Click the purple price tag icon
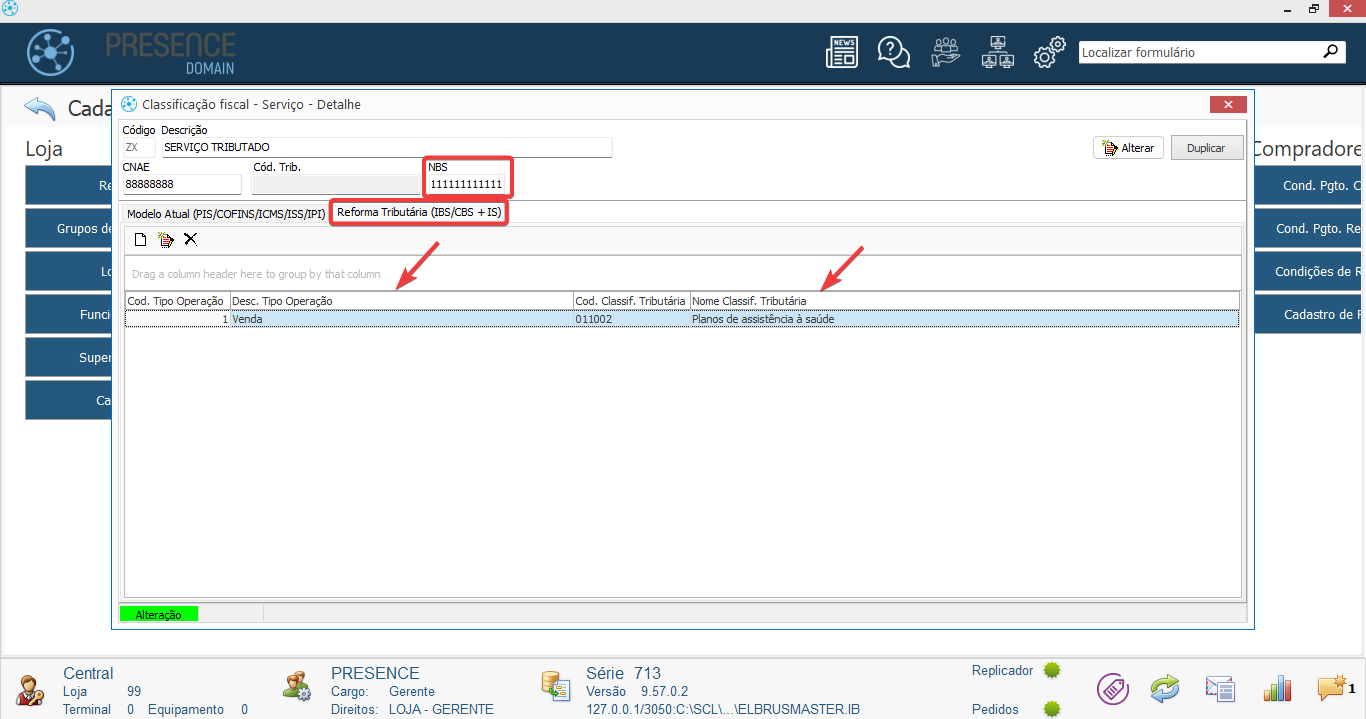 tap(1112, 688)
